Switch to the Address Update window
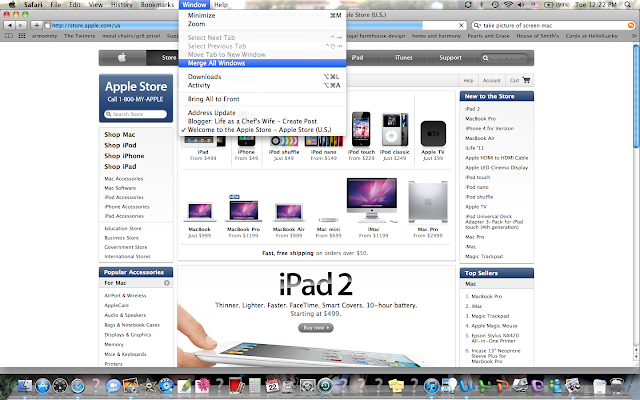Screen dimensions: 640x400 [262, 112]
